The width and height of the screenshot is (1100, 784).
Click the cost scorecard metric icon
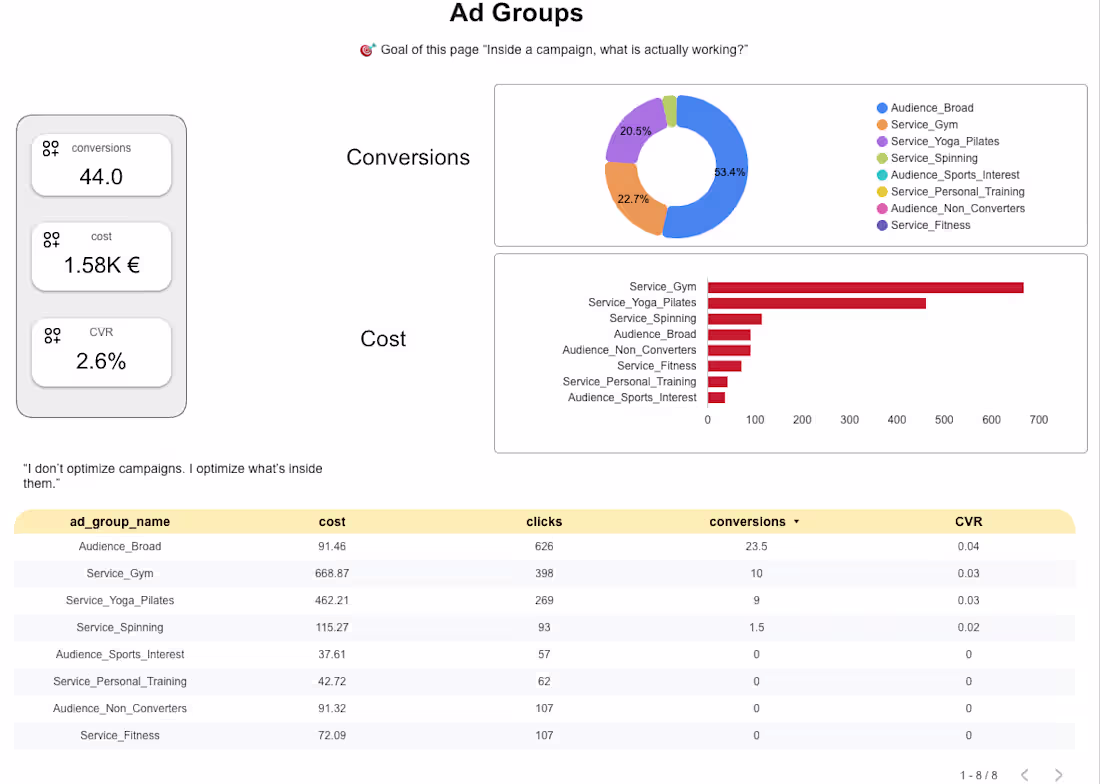point(51,240)
